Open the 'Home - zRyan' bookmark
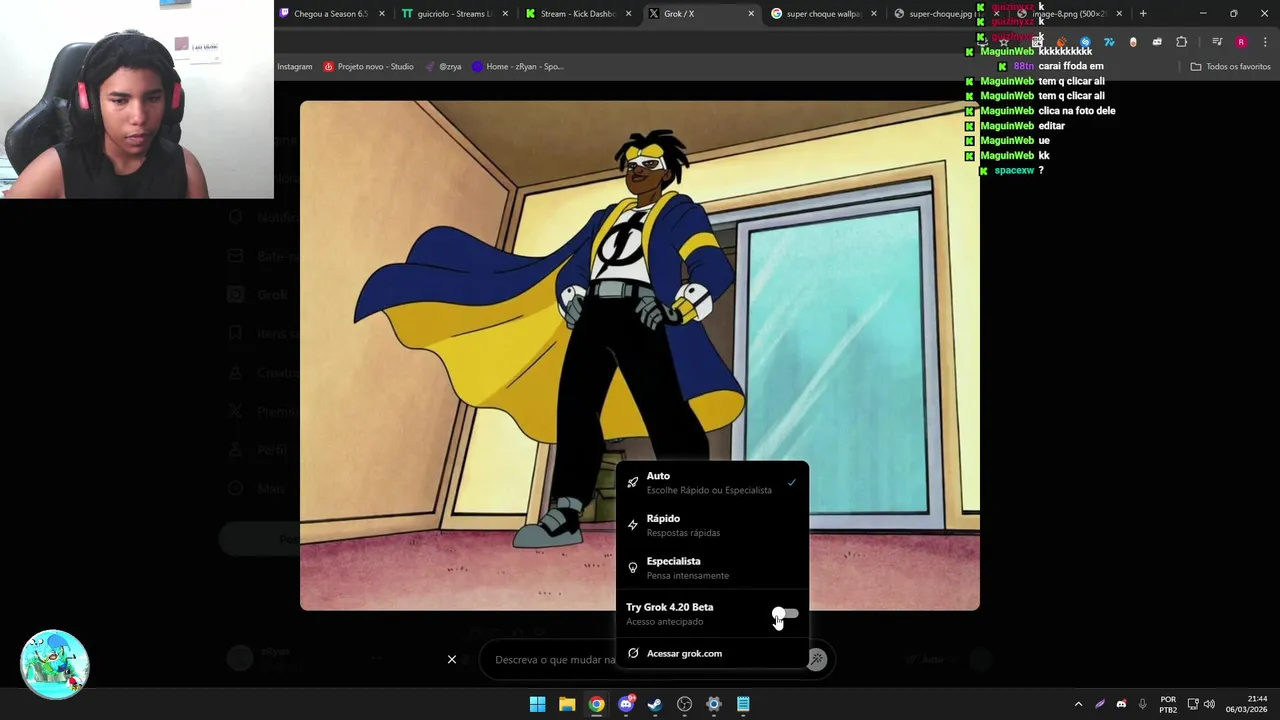The height and width of the screenshot is (720, 1280). pyautogui.click(x=518, y=66)
